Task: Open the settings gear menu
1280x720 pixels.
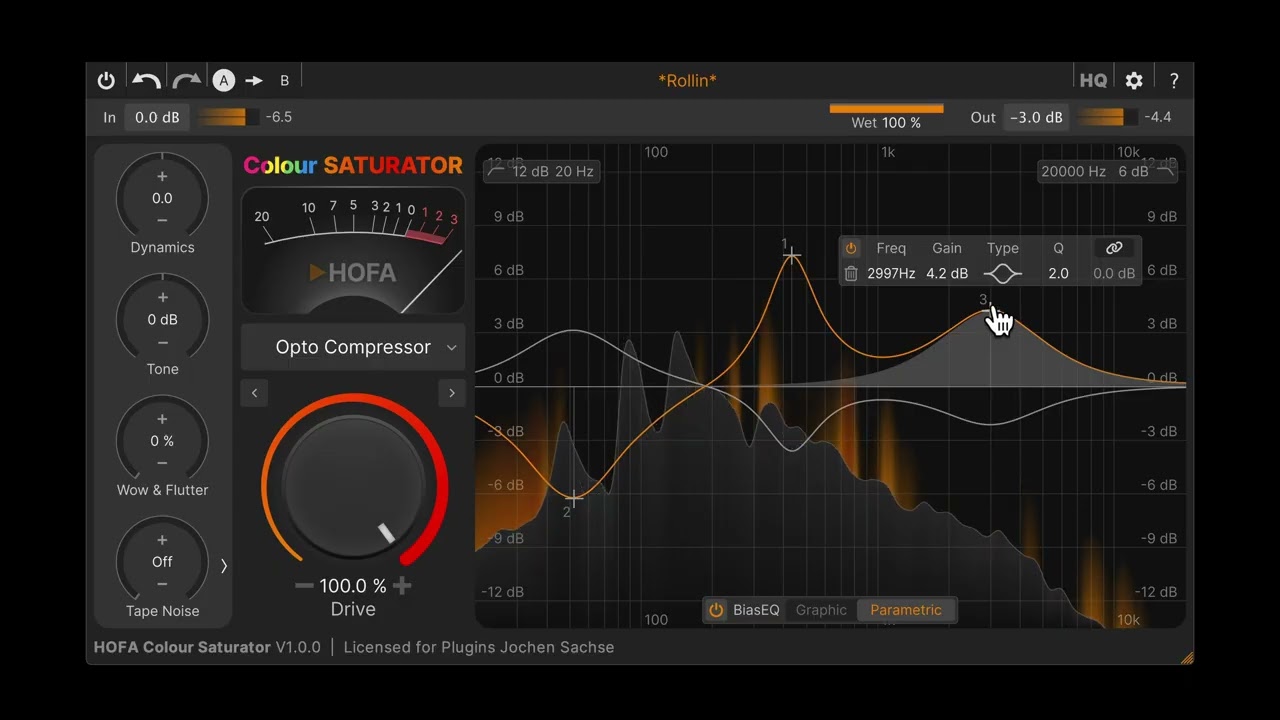Action: (x=1134, y=81)
